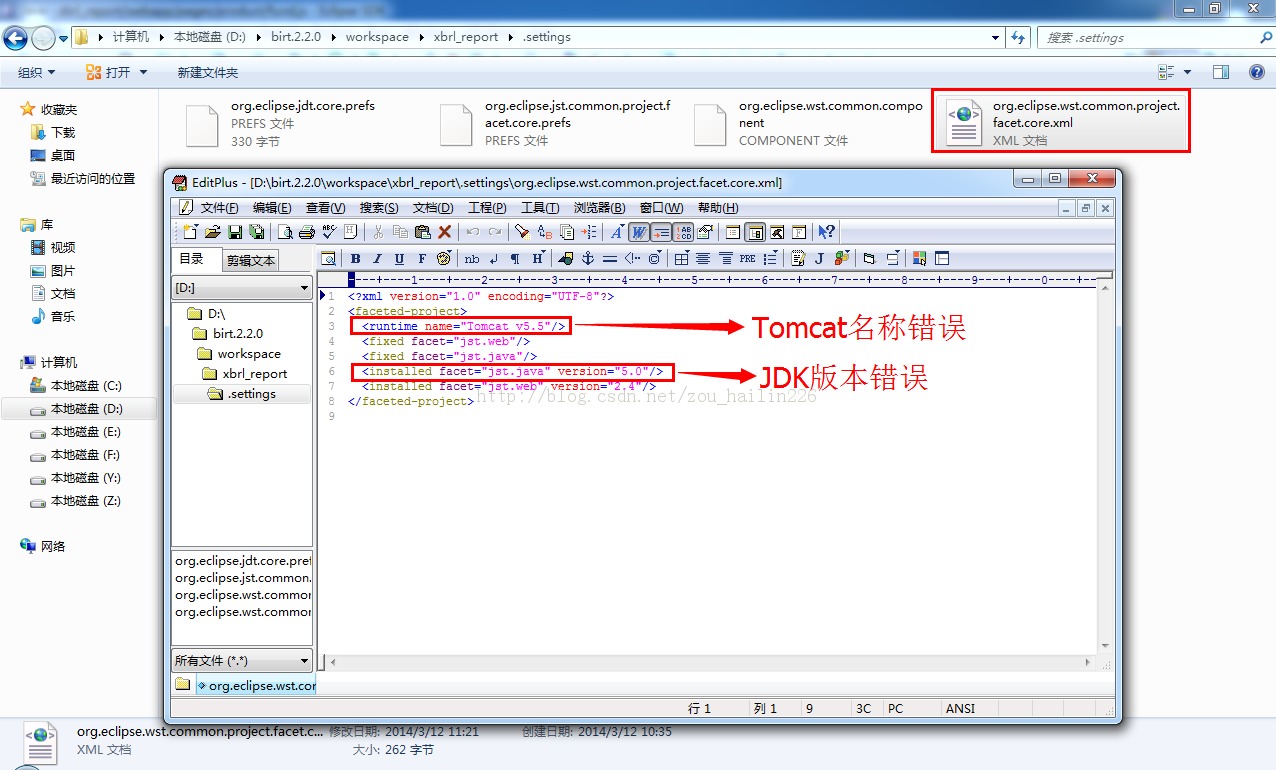
Task: Switch to the 剪辑文本 tab
Action: coord(249,260)
